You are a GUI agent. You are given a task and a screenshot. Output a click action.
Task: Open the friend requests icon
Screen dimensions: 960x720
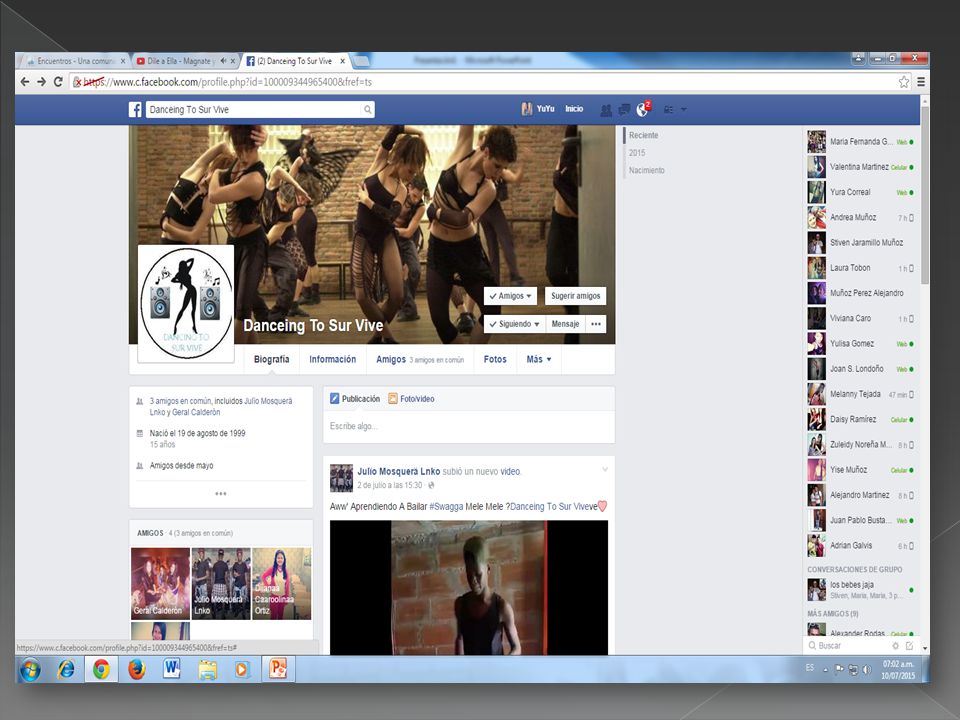[x=606, y=110]
